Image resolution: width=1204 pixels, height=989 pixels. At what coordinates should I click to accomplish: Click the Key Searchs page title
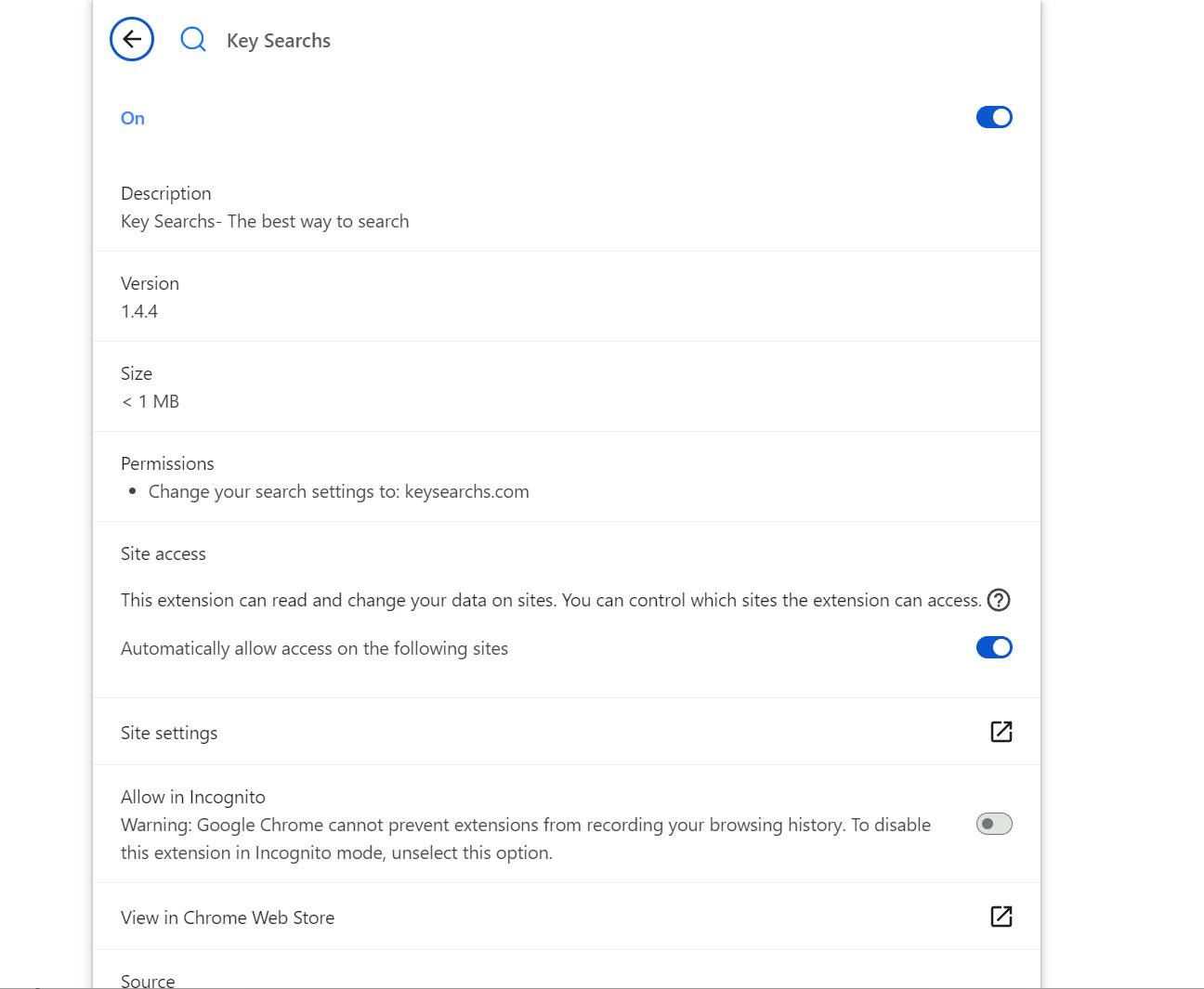279,41
